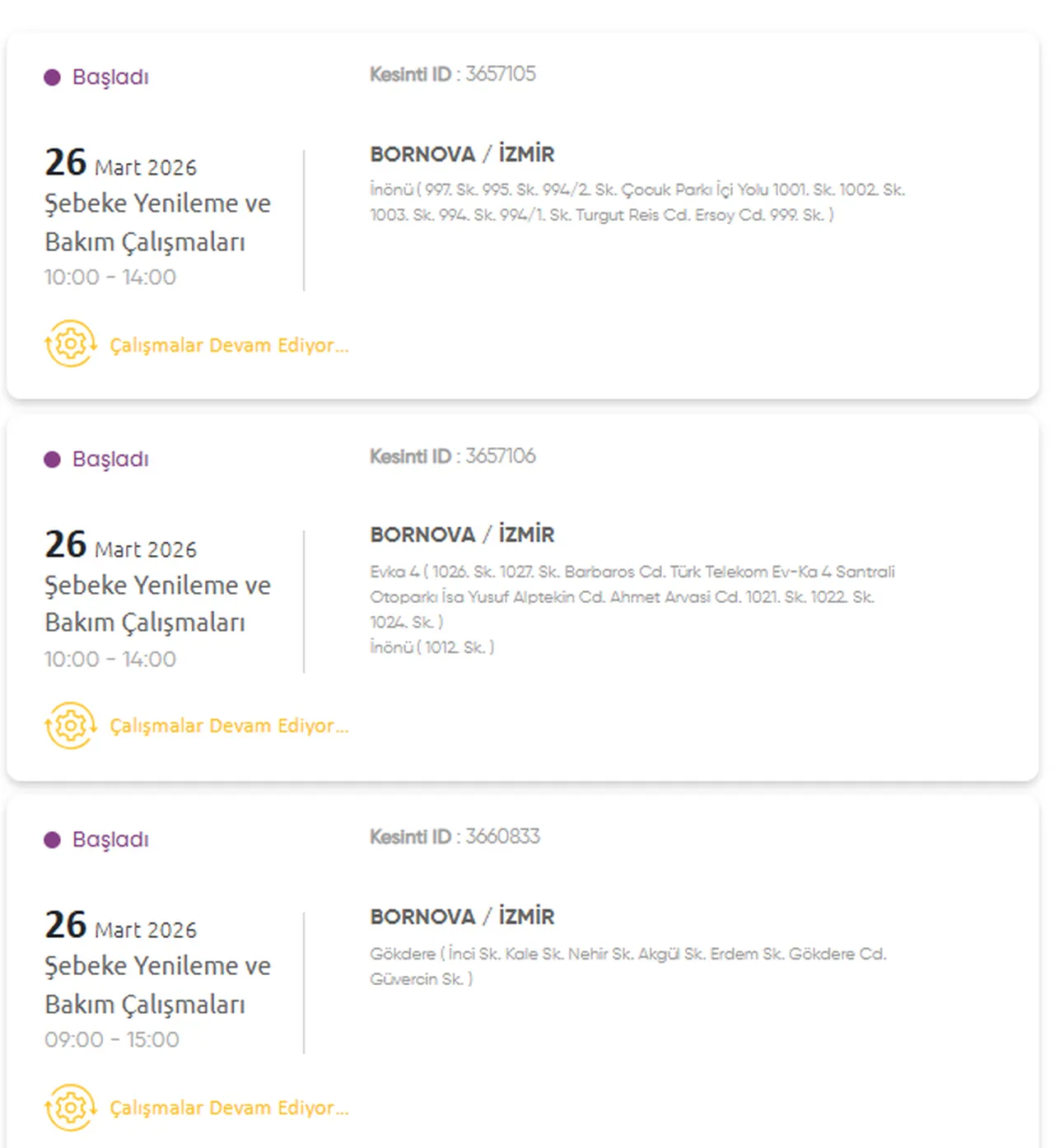Click 'Çalışmalar Devam Ediyor...' in the İnönü 997. Sk. card
The image size is (1054, 1148).
229,345
